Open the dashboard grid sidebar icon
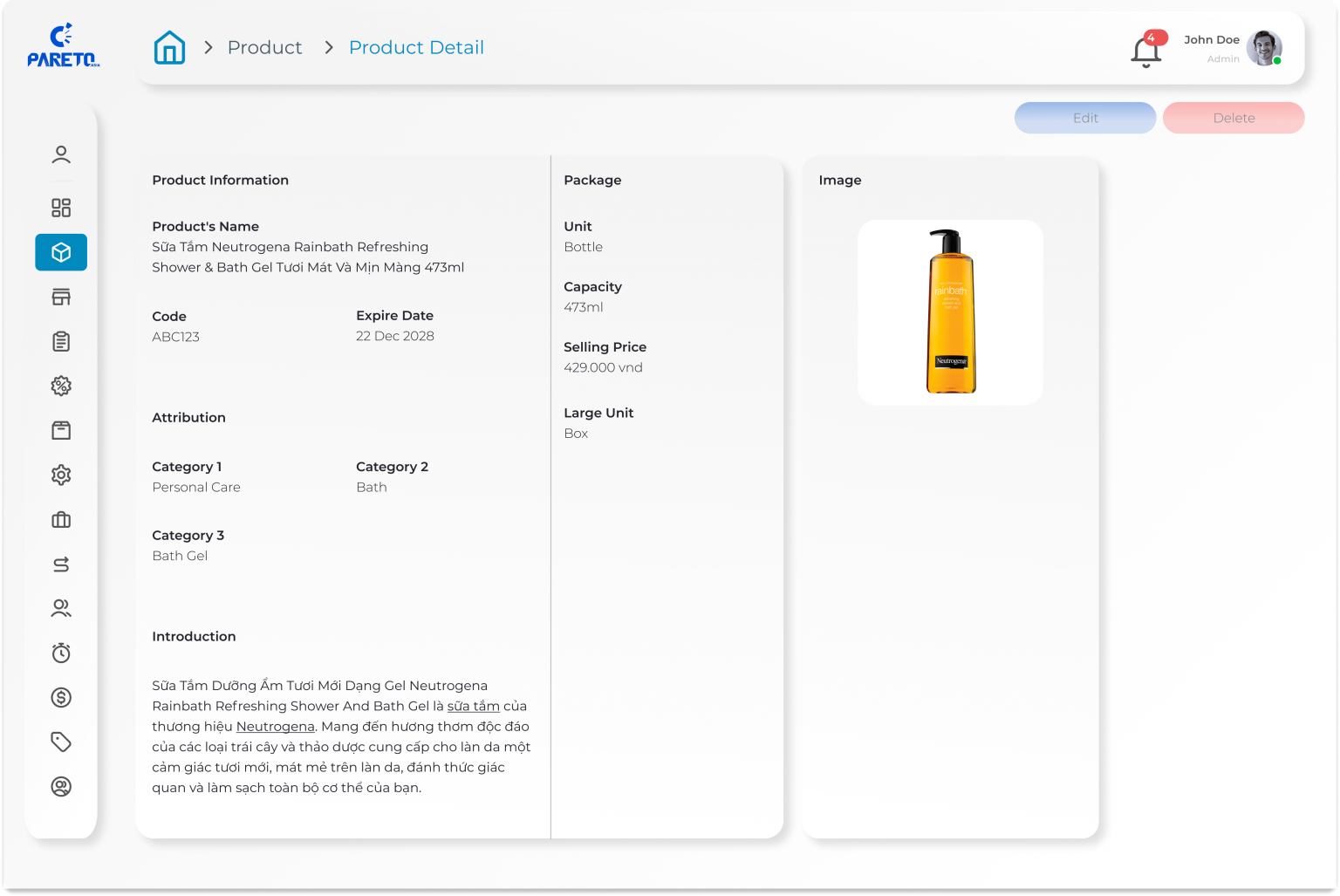The image size is (1340, 896). pyautogui.click(x=61, y=208)
